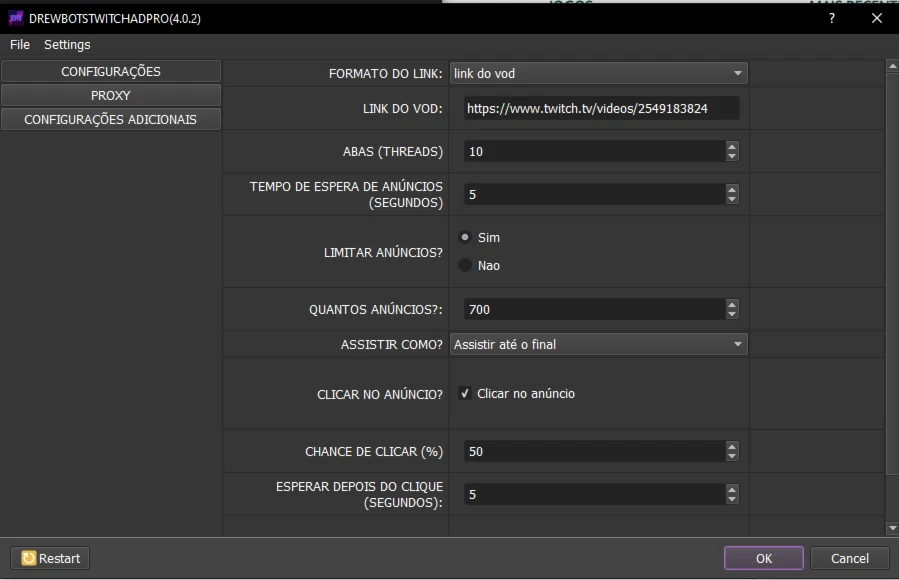
Task: Open the Settings menu
Action: click(67, 45)
